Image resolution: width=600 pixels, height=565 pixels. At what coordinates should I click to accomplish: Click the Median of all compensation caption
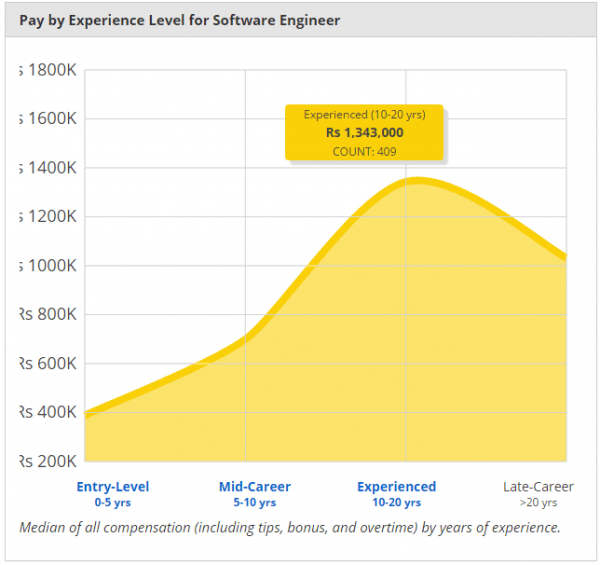[290, 527]
